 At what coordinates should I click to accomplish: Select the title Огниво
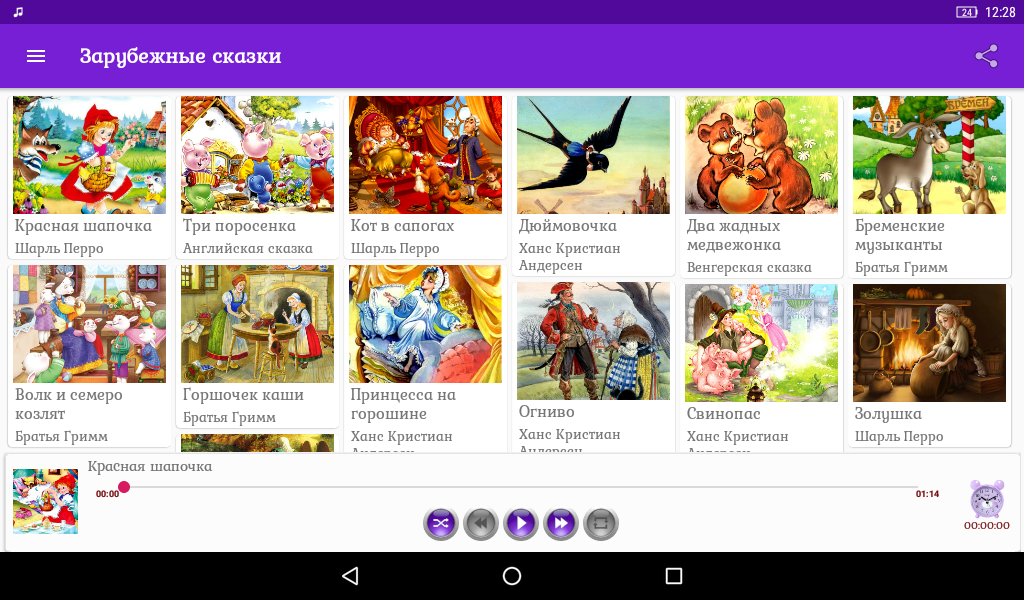click(547, 412)
